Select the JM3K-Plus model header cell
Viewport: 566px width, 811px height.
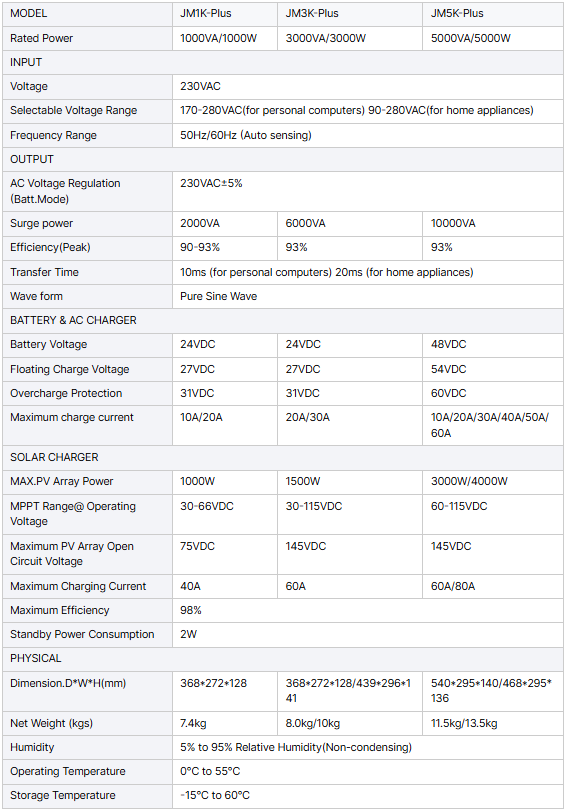click(350, 13)
